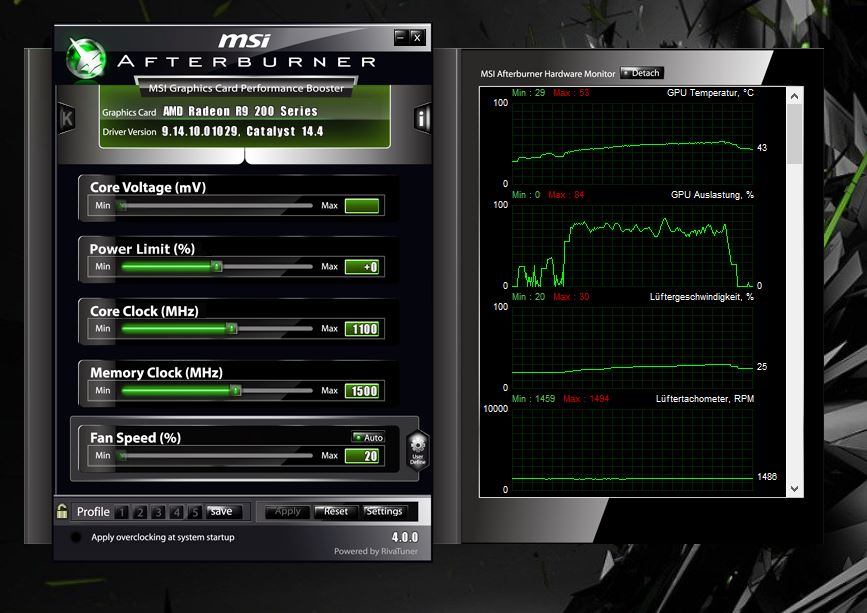Click the Core Voltage slider track
Viewport: 867px width, 613px height.
click(x=216, y=206)
